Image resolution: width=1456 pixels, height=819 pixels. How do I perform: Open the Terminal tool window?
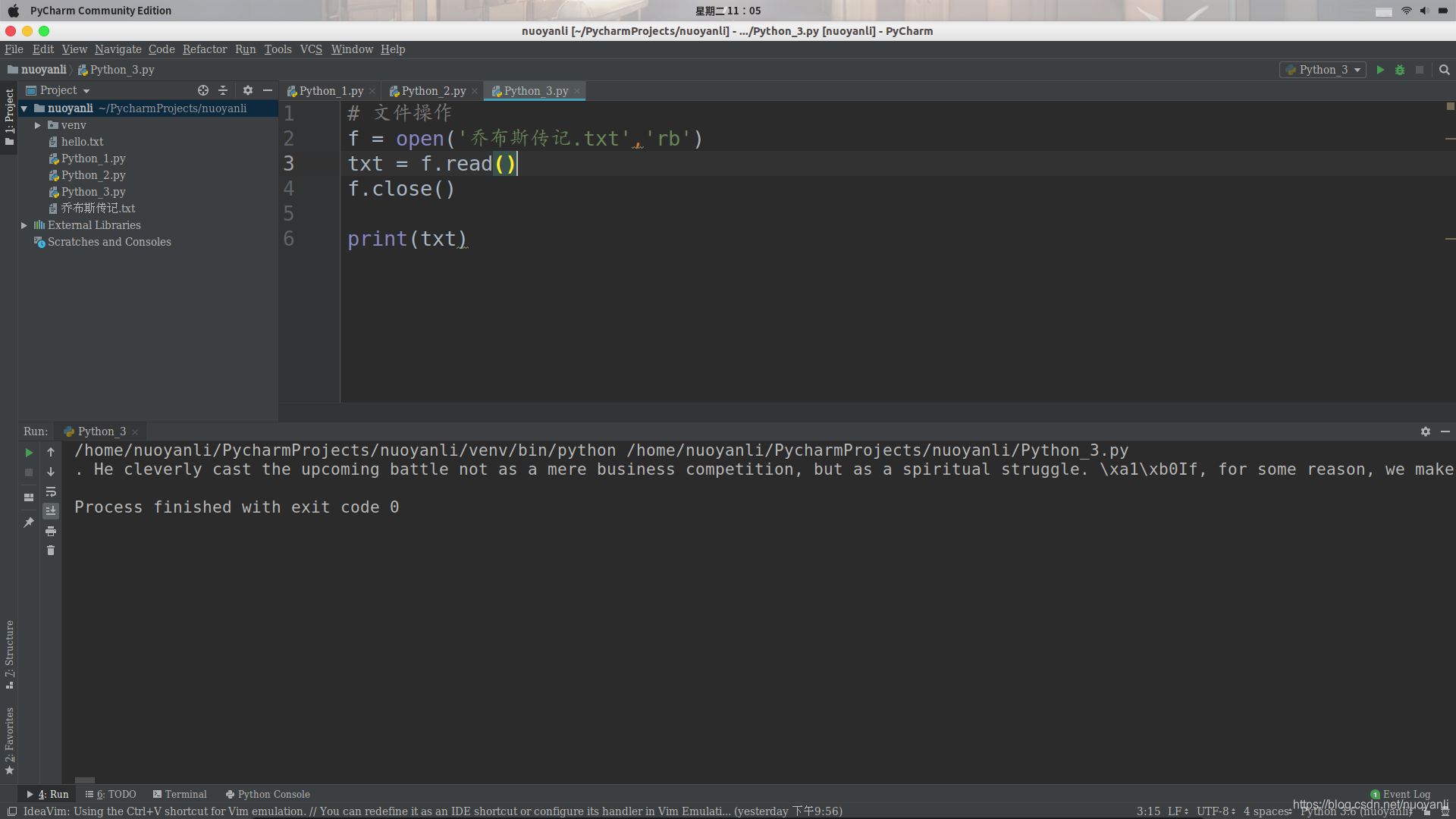tap(185, 794)
